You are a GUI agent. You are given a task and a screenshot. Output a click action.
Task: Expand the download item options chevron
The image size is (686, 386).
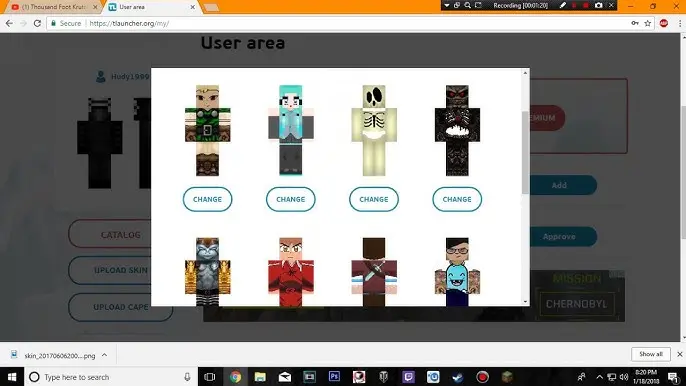pyautogui.click(x=105, y=355)
